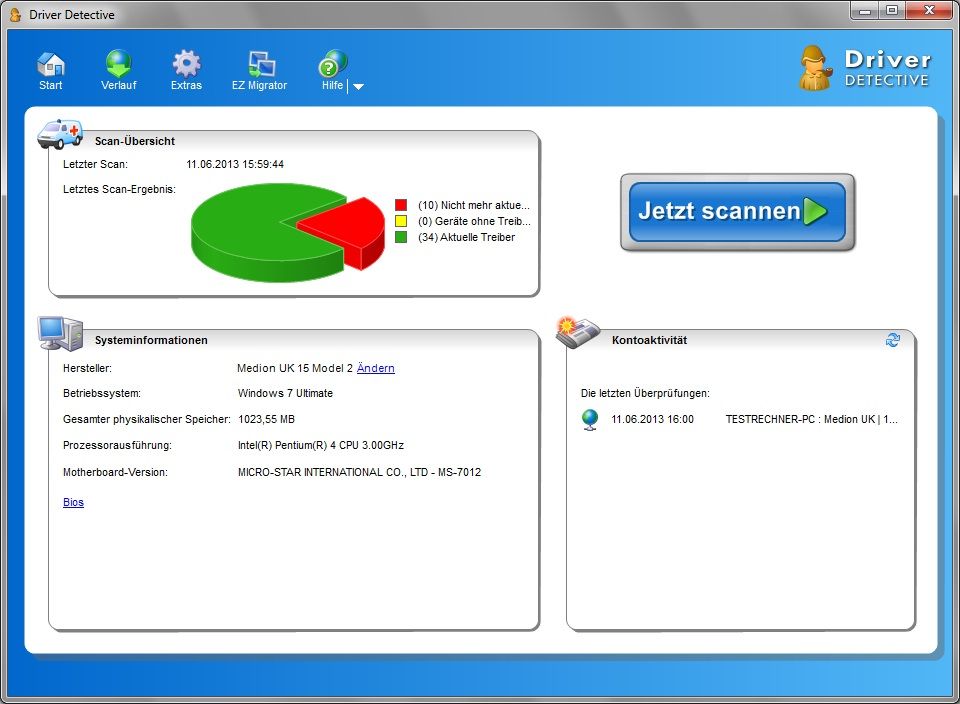960x704 pixels.
Task: Open the Start home icon
Action: tap(51, 65)
